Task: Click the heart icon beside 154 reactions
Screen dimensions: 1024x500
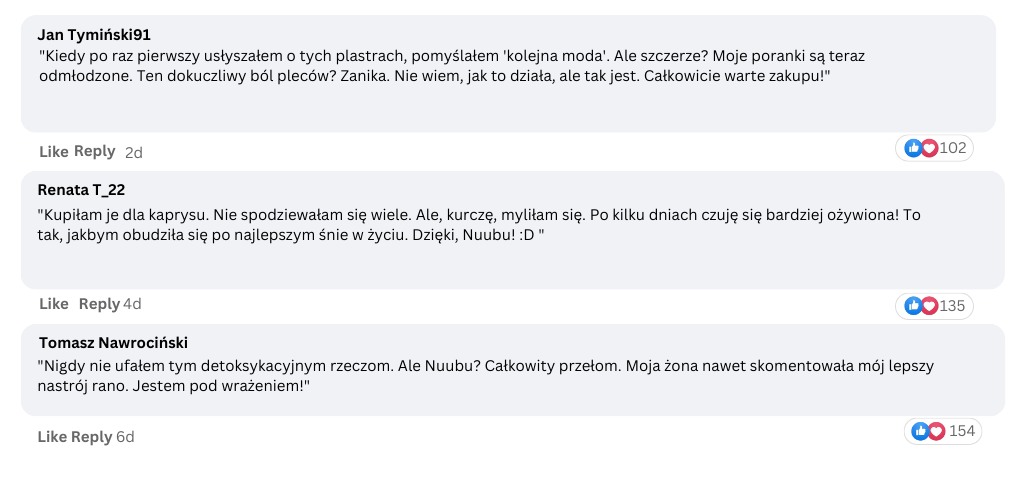Action: (937, 431)
